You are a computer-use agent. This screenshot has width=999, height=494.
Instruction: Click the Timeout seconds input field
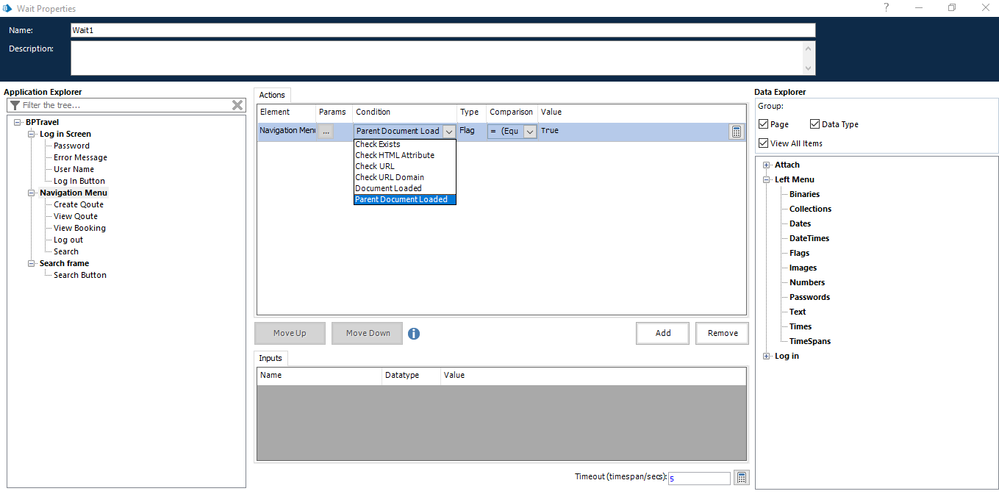tap(699, 478)
